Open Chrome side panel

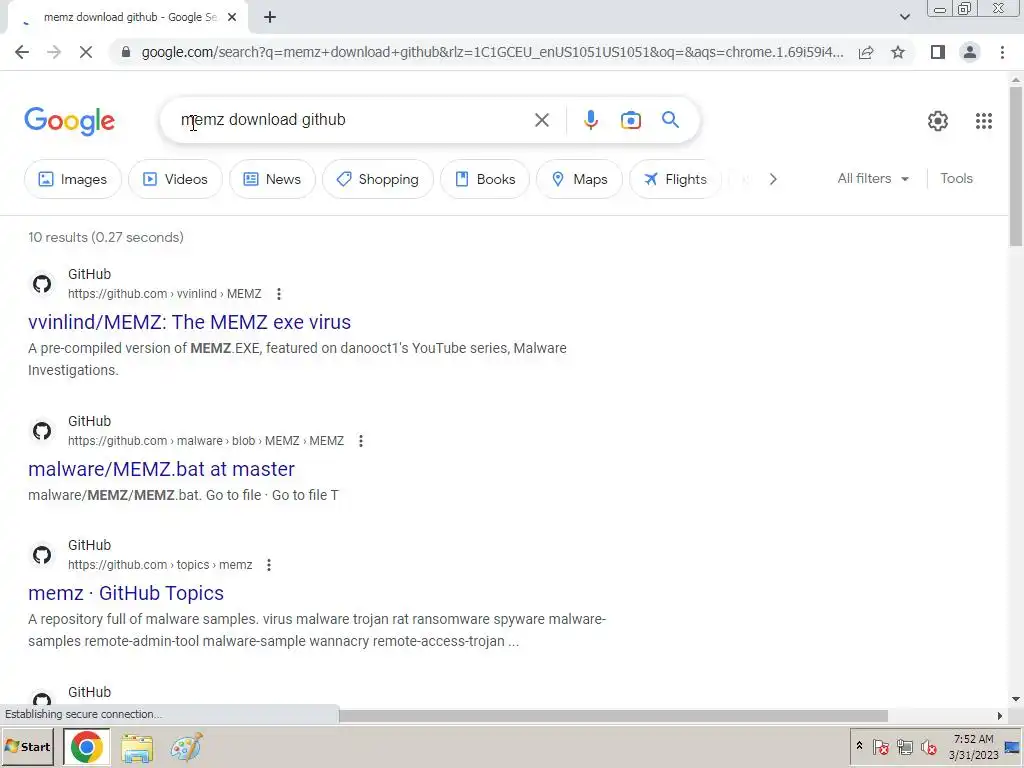coord(938,52)
